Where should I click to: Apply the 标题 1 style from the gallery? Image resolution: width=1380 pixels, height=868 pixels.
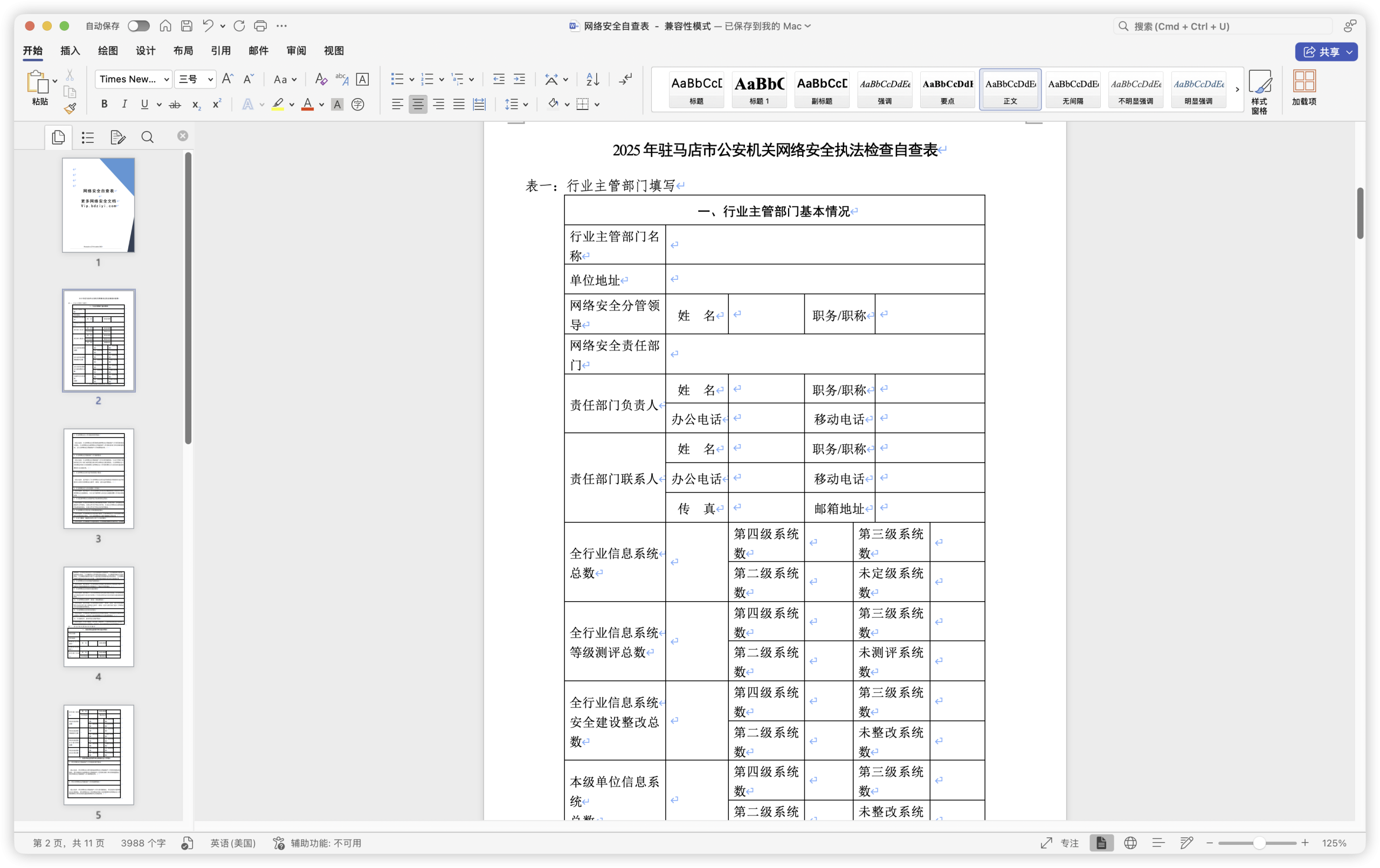(x=758, y=89)
